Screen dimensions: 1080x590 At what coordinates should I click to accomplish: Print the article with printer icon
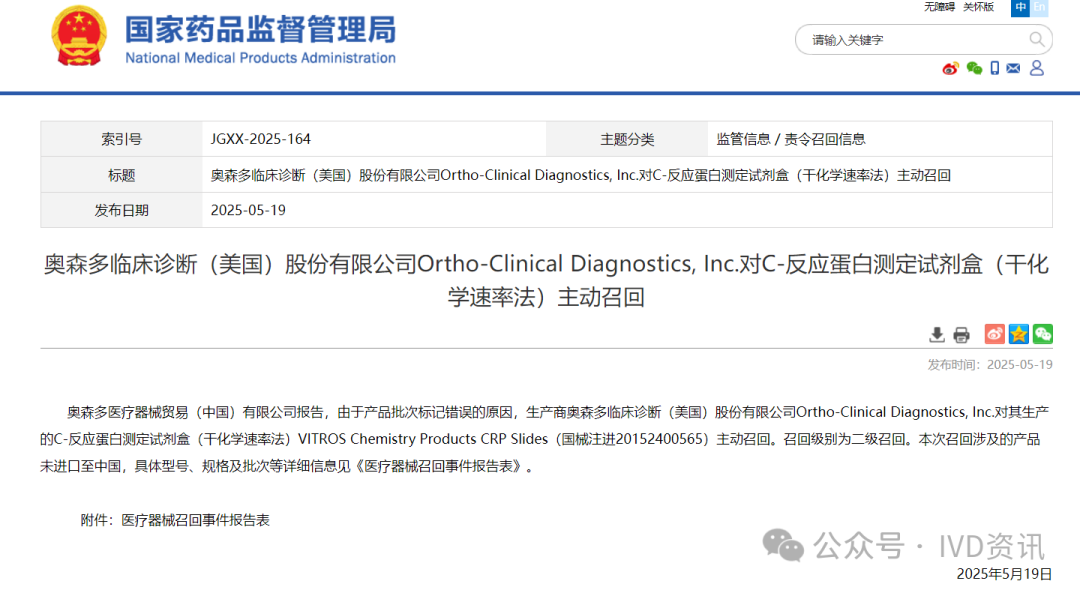coord(962,335)
